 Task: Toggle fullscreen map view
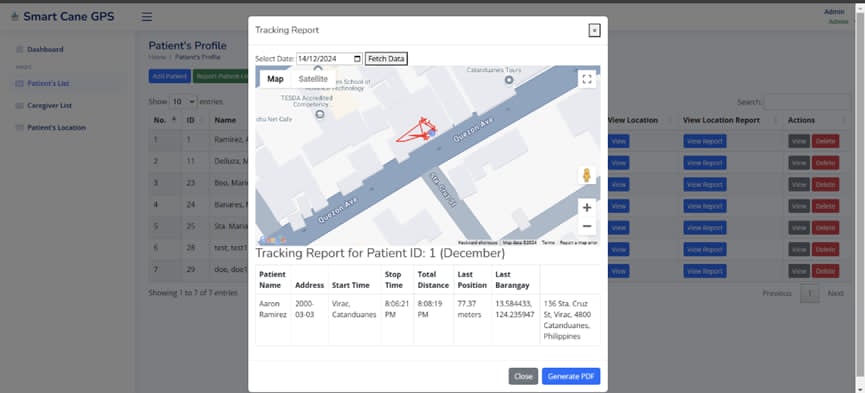pos(587,79)
